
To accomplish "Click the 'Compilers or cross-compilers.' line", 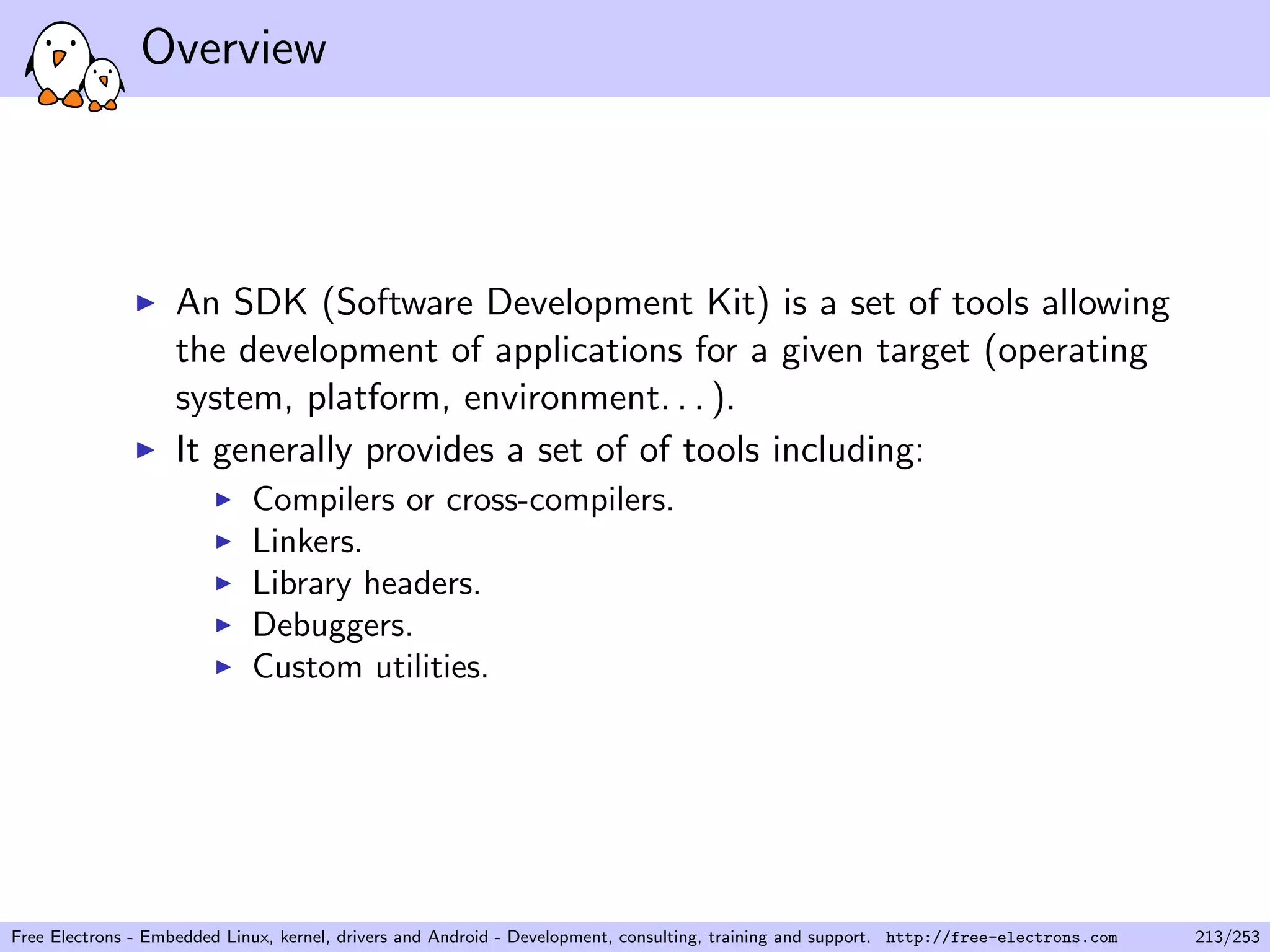I will (x=463, y=500).
